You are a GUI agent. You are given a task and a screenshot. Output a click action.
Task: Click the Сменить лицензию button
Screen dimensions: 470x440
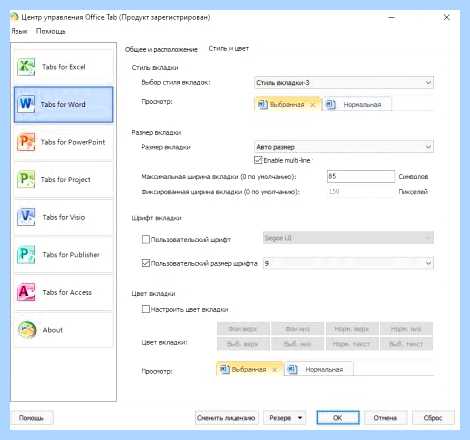pos(226,418)
